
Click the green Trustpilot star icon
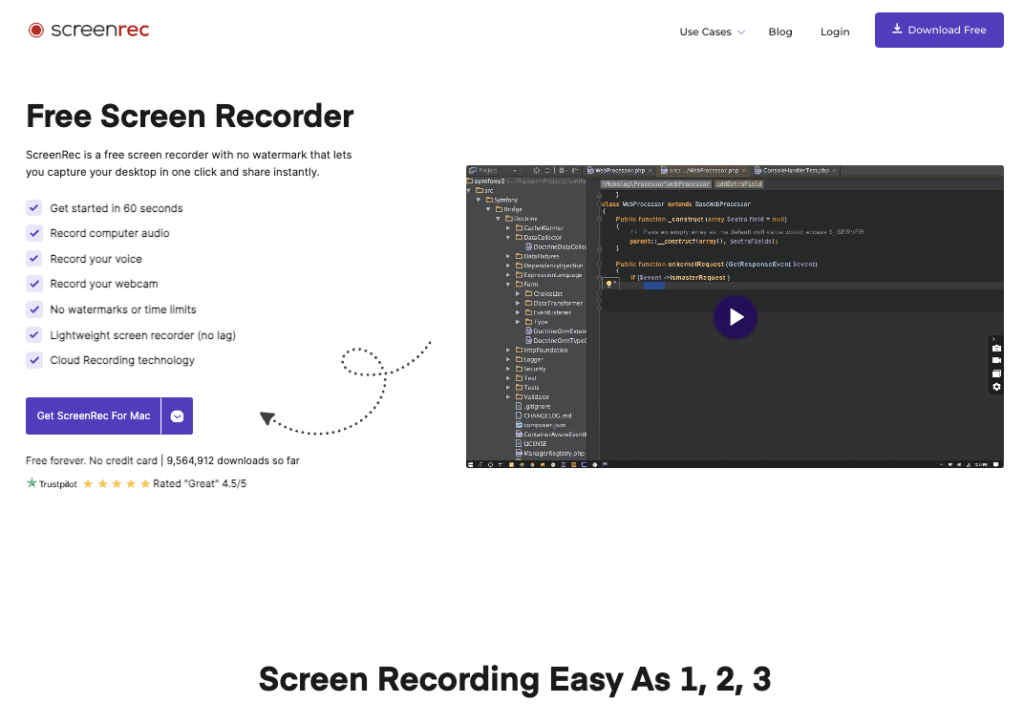coord(31,483)
